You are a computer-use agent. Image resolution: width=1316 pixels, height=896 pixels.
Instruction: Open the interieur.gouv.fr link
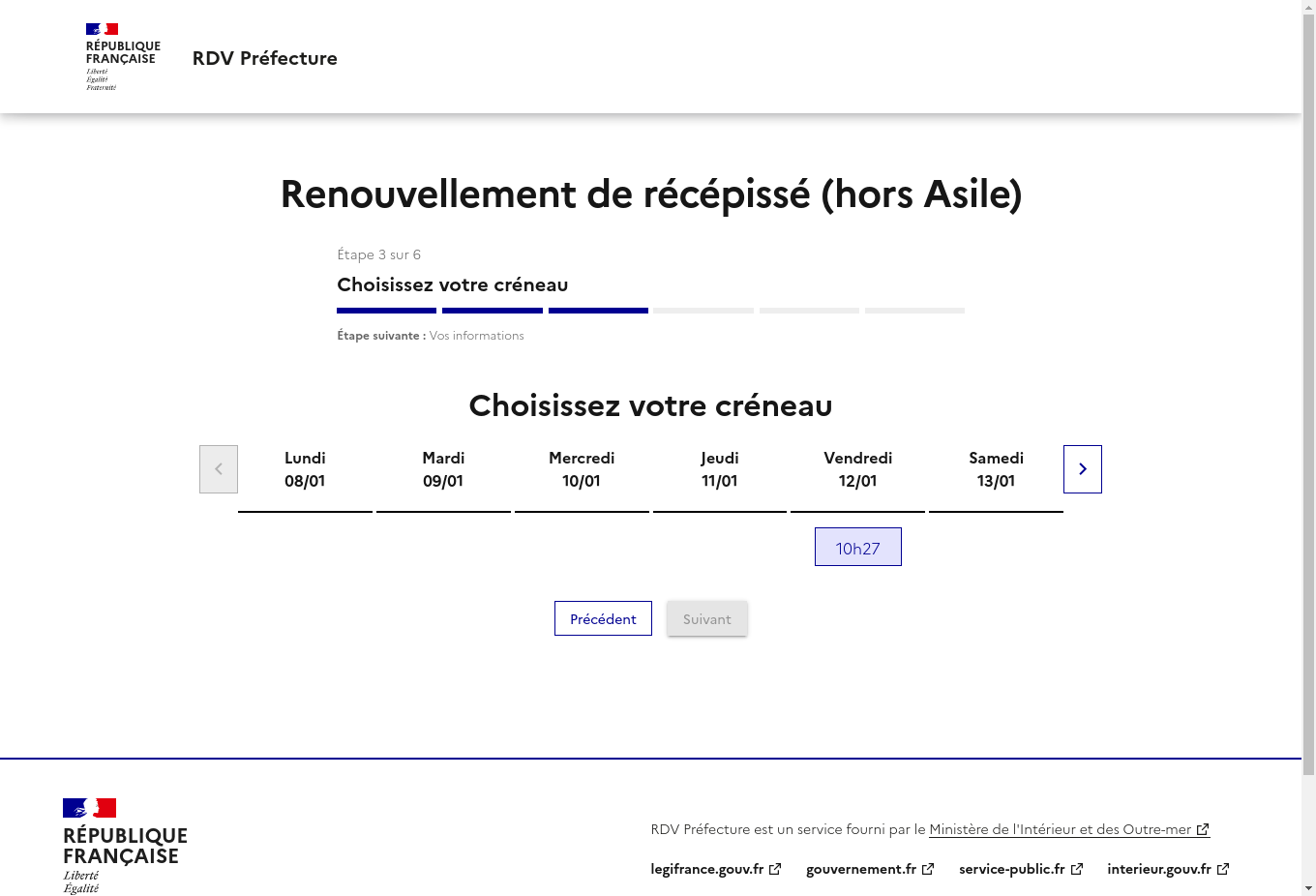(x=1168, y=869)
